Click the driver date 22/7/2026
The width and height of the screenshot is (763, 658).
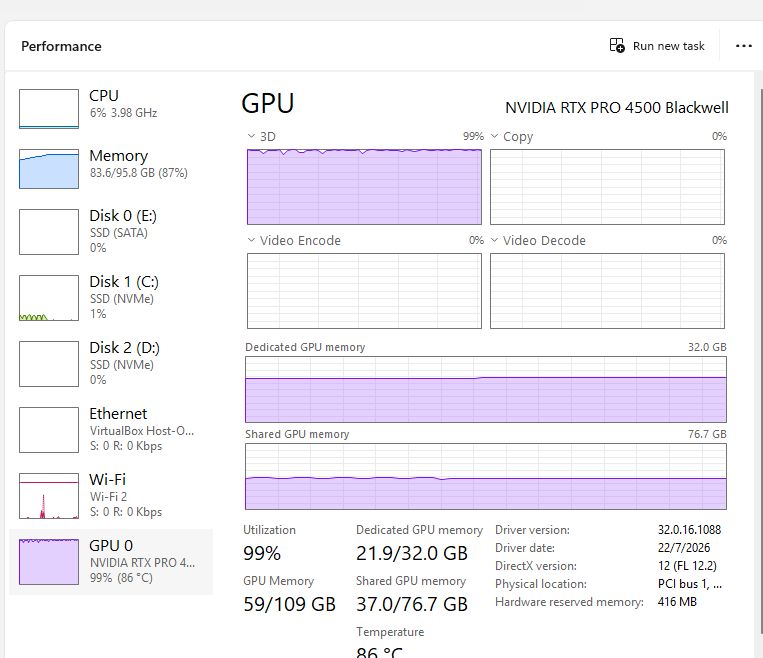pos(684,548)
